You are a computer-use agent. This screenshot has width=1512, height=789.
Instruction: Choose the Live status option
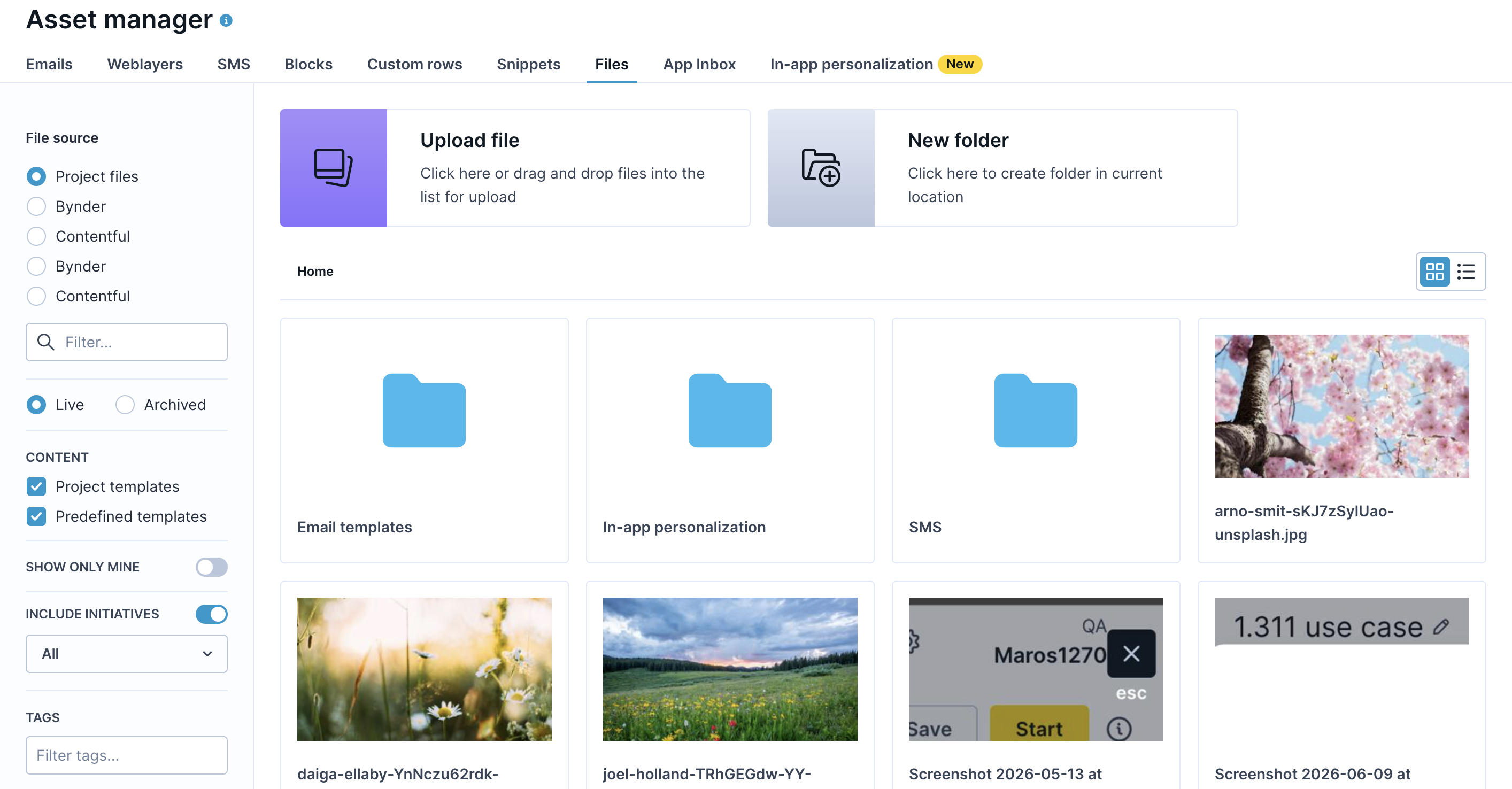point(36,405)
